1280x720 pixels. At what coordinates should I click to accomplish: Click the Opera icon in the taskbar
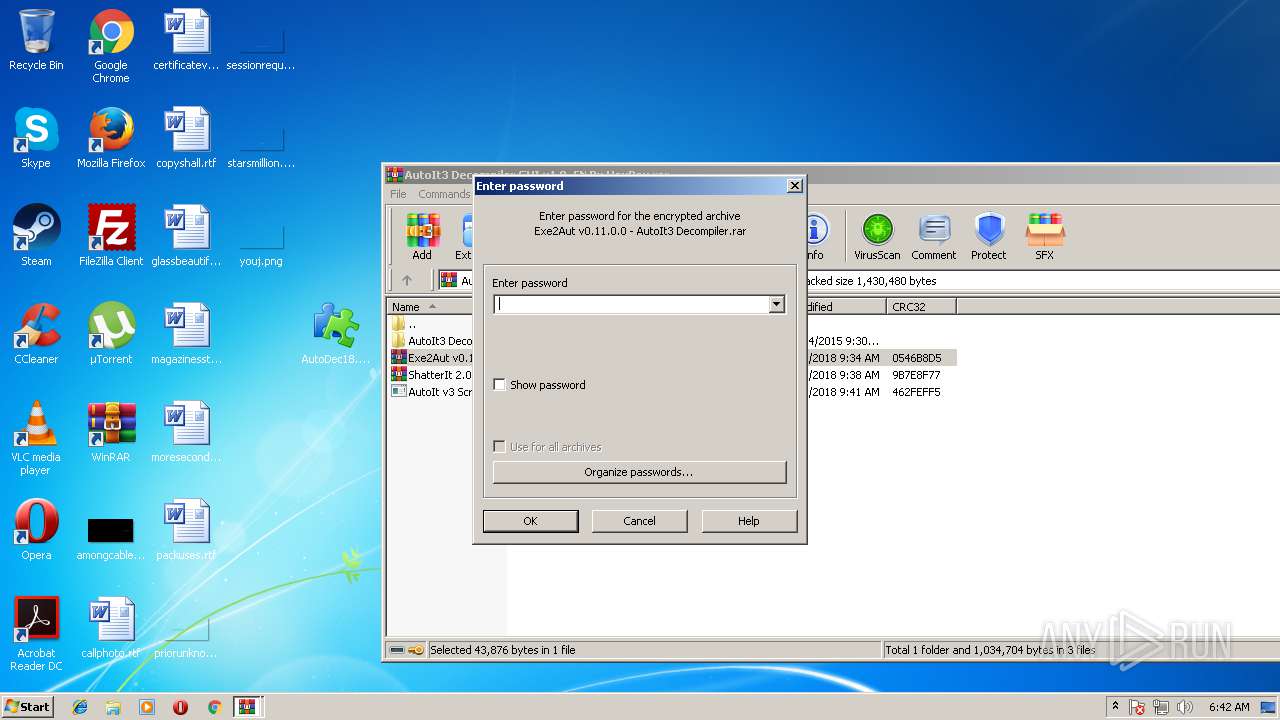click(180, 707)
